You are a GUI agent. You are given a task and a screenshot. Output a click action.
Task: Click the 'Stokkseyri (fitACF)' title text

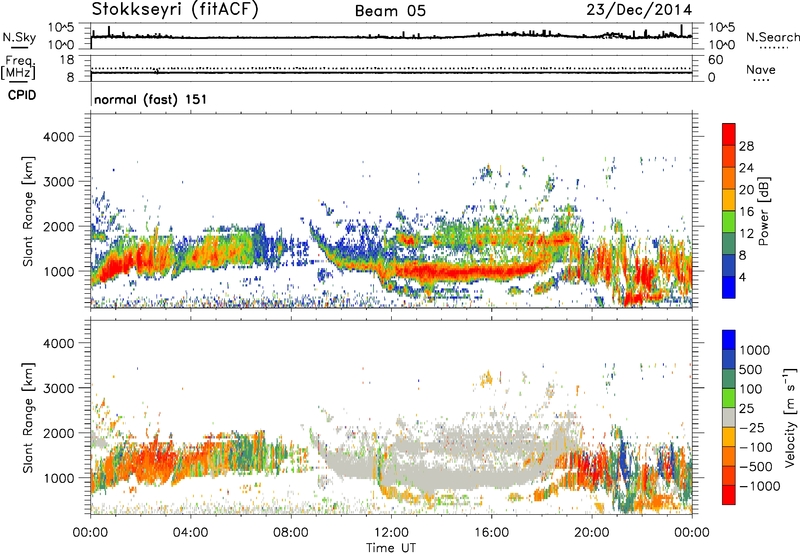(x=175, y=10)
